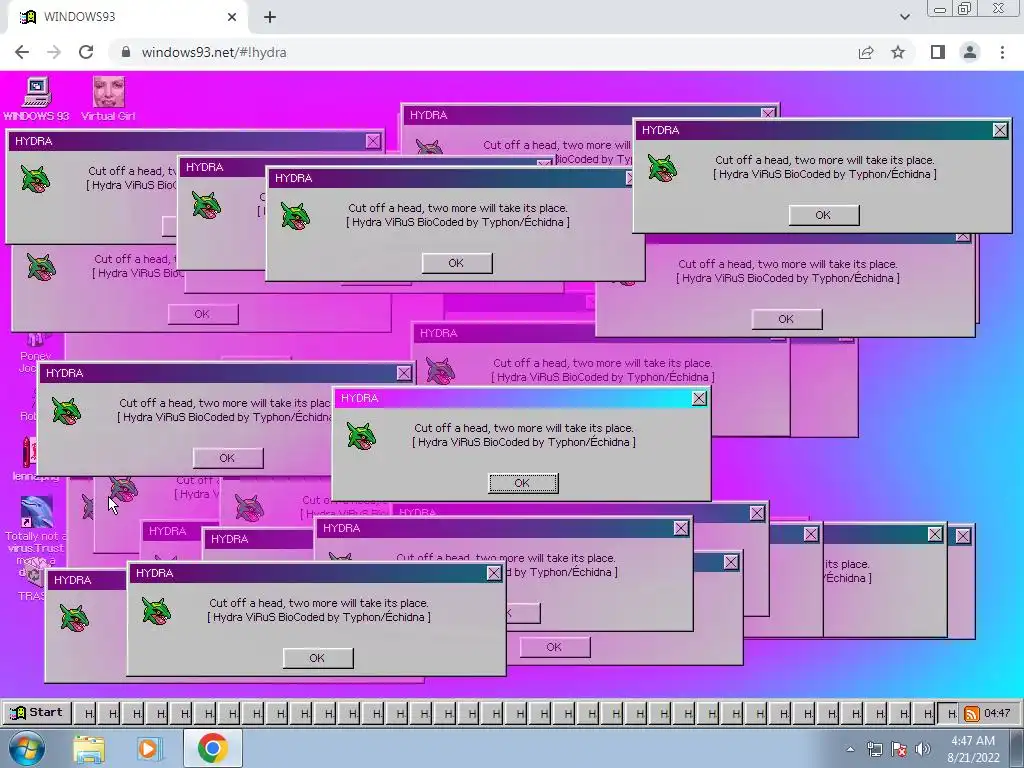Open the Windows 93 Start button

(x=37, y=712)
